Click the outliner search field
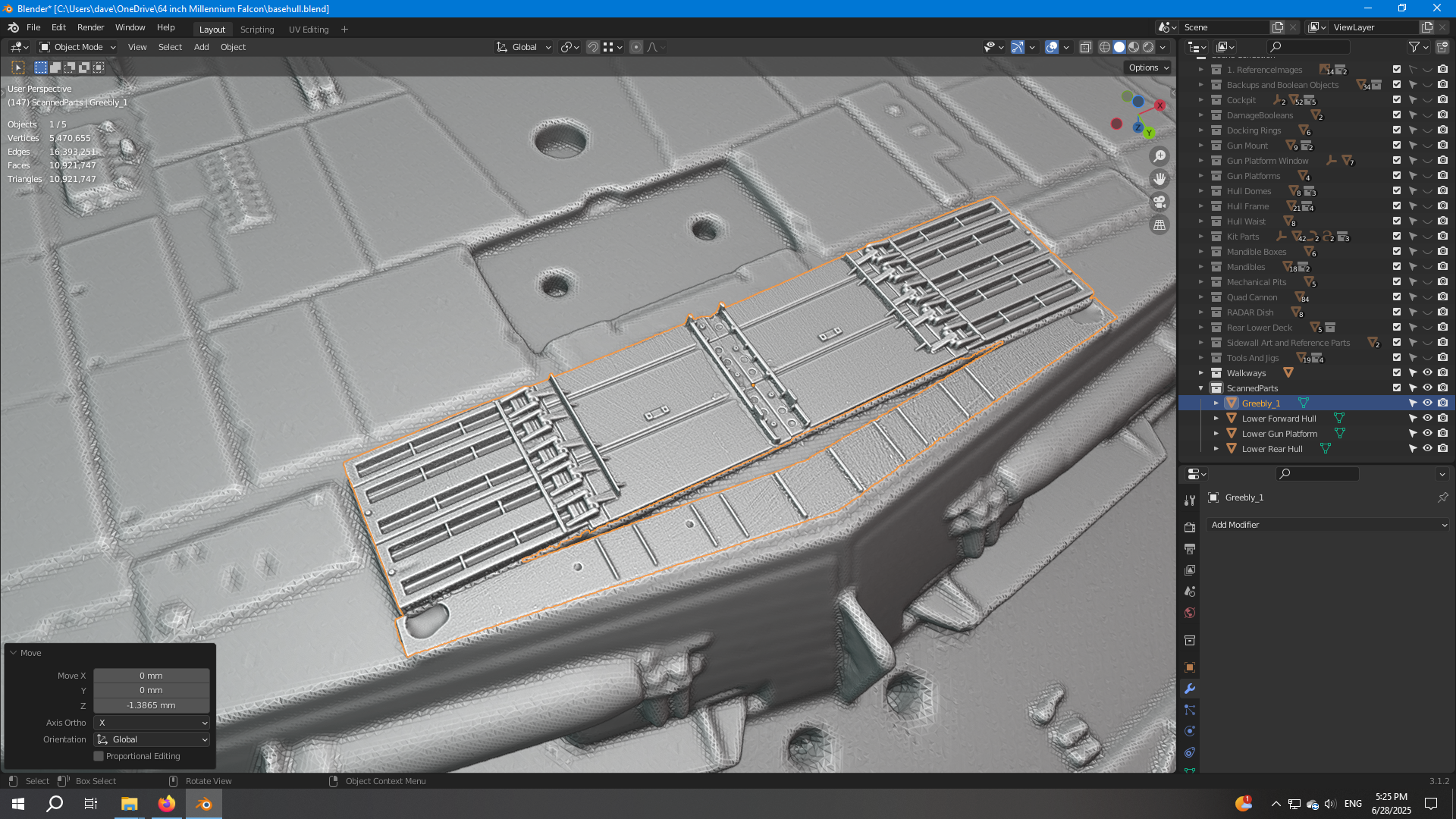1456x819 pixels. point(1308,47)
